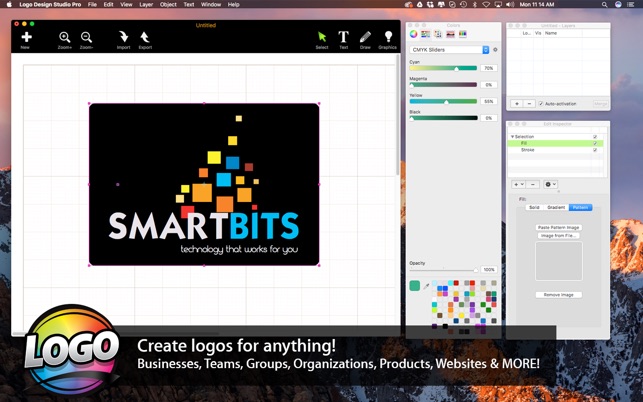Open the gear action dropdown in Edit Inspector
The width and height of the screenshot is (643, 402).
point(550,185)
